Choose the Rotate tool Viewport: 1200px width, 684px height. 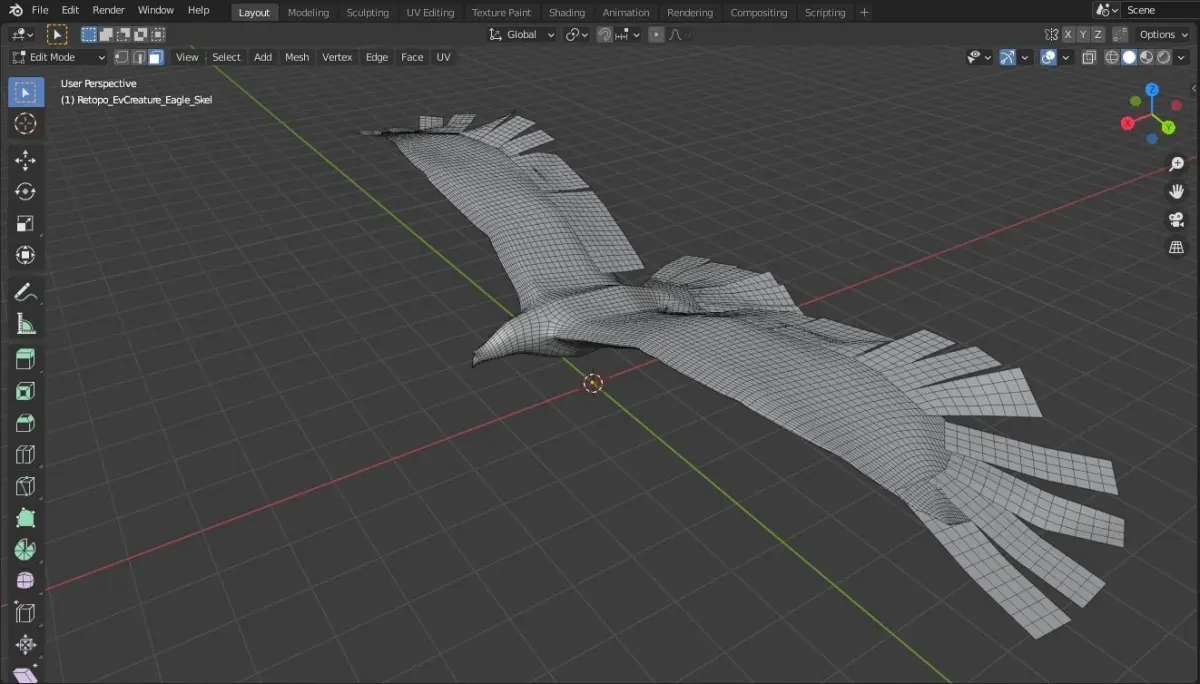(x=26, y=191)
